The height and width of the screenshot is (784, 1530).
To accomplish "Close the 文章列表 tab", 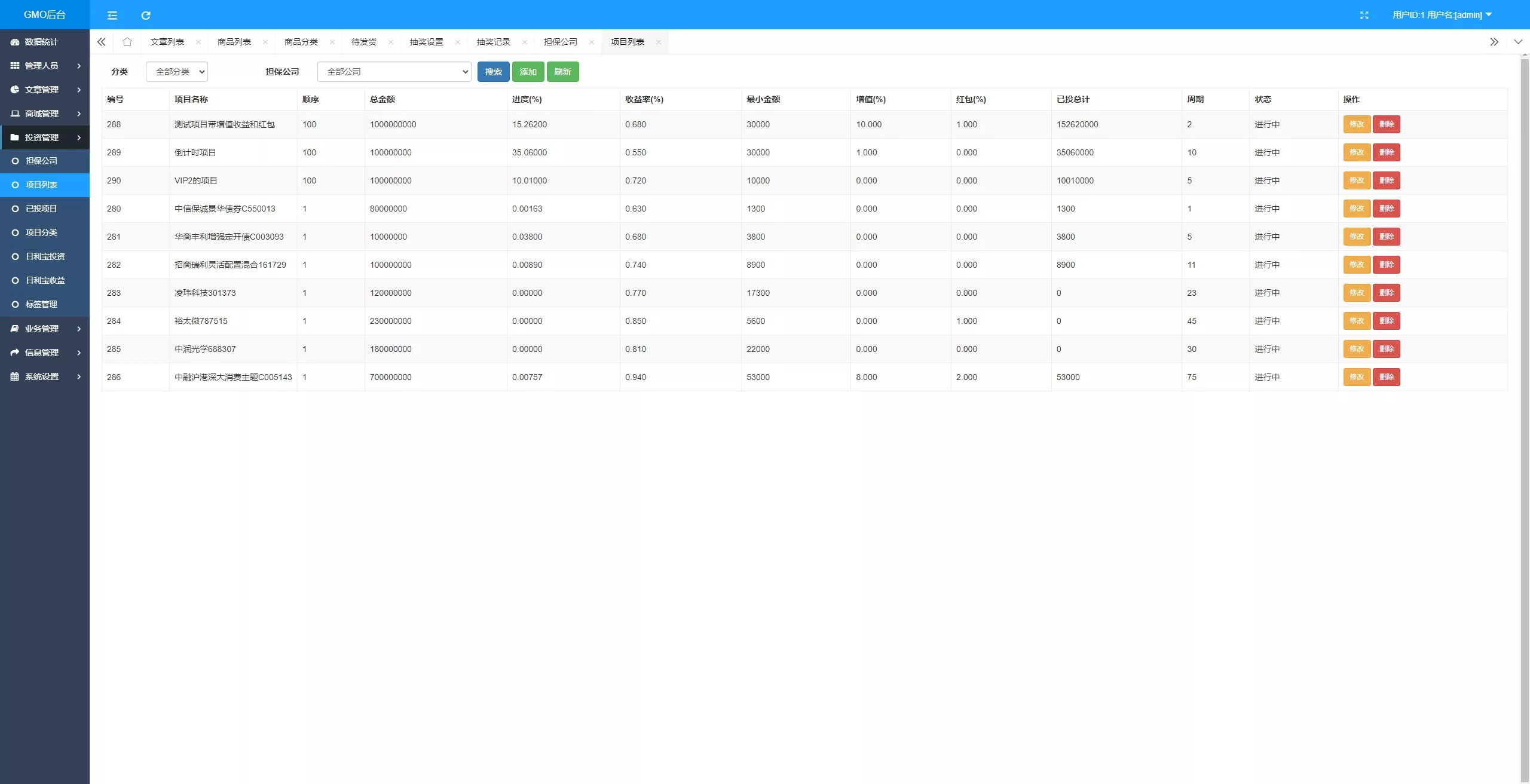I will (x=198, y=42).
